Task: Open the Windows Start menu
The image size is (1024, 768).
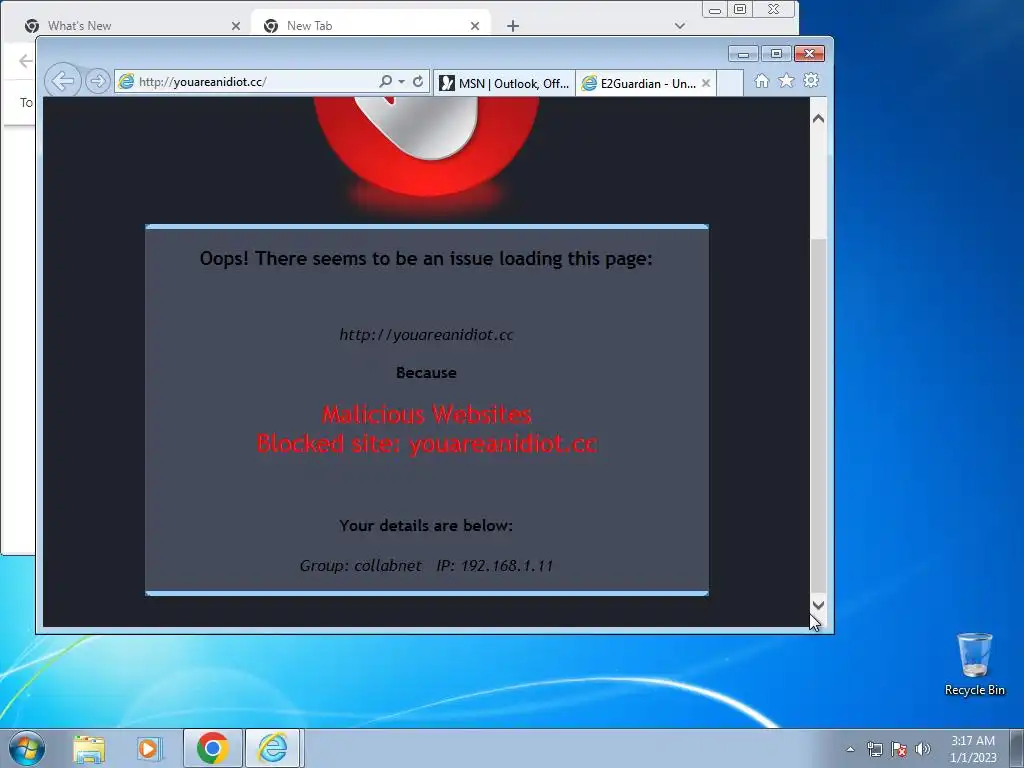Action: click(27, 748)
